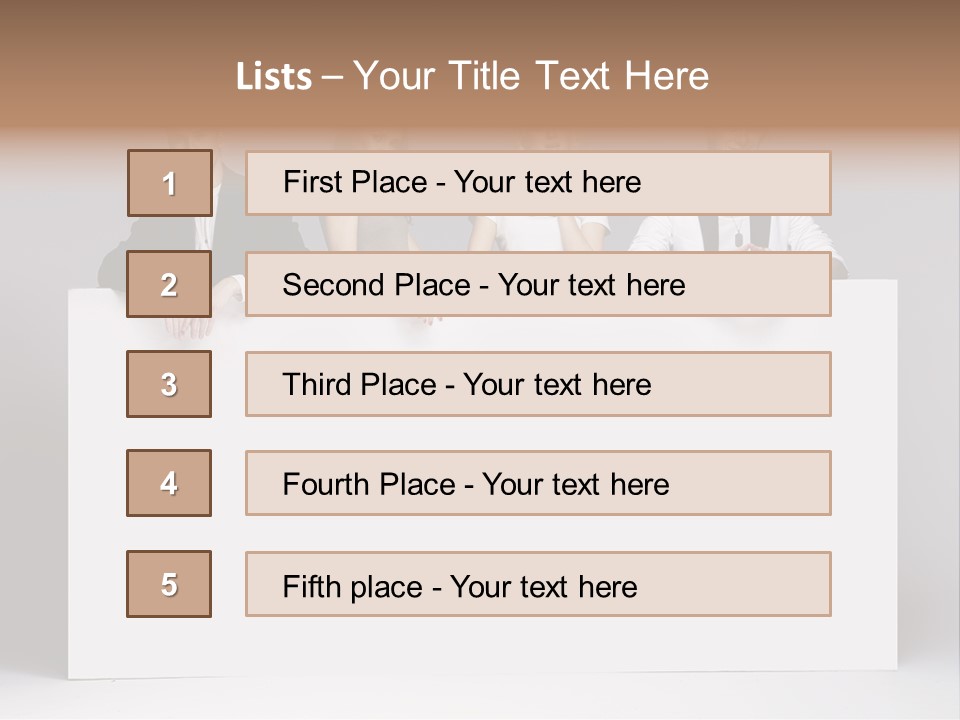Click the "Third Place" text box
The height and width of the screenshot is (720, 960).
coord(538,384)
